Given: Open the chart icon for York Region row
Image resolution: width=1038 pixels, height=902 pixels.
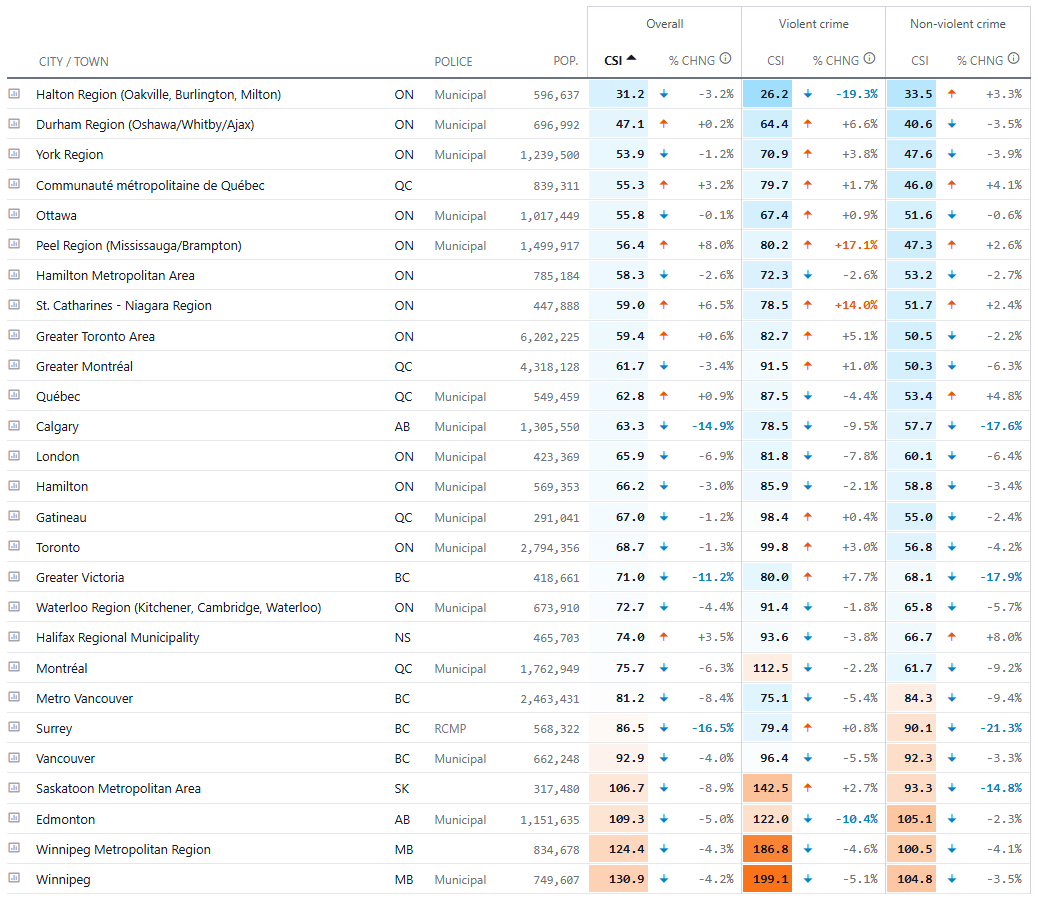Looking at the screenshot, I should tap(14, 154).
